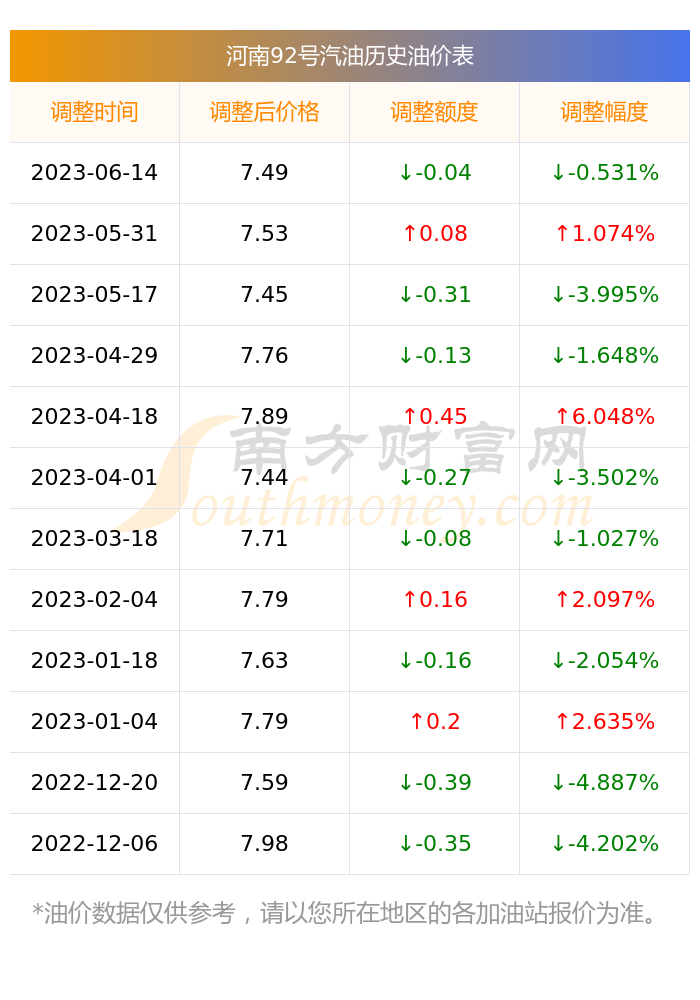Select the 2022-12-06 date cell
The height and width of the screenshot is (1000, 700).
click(94, 844)
